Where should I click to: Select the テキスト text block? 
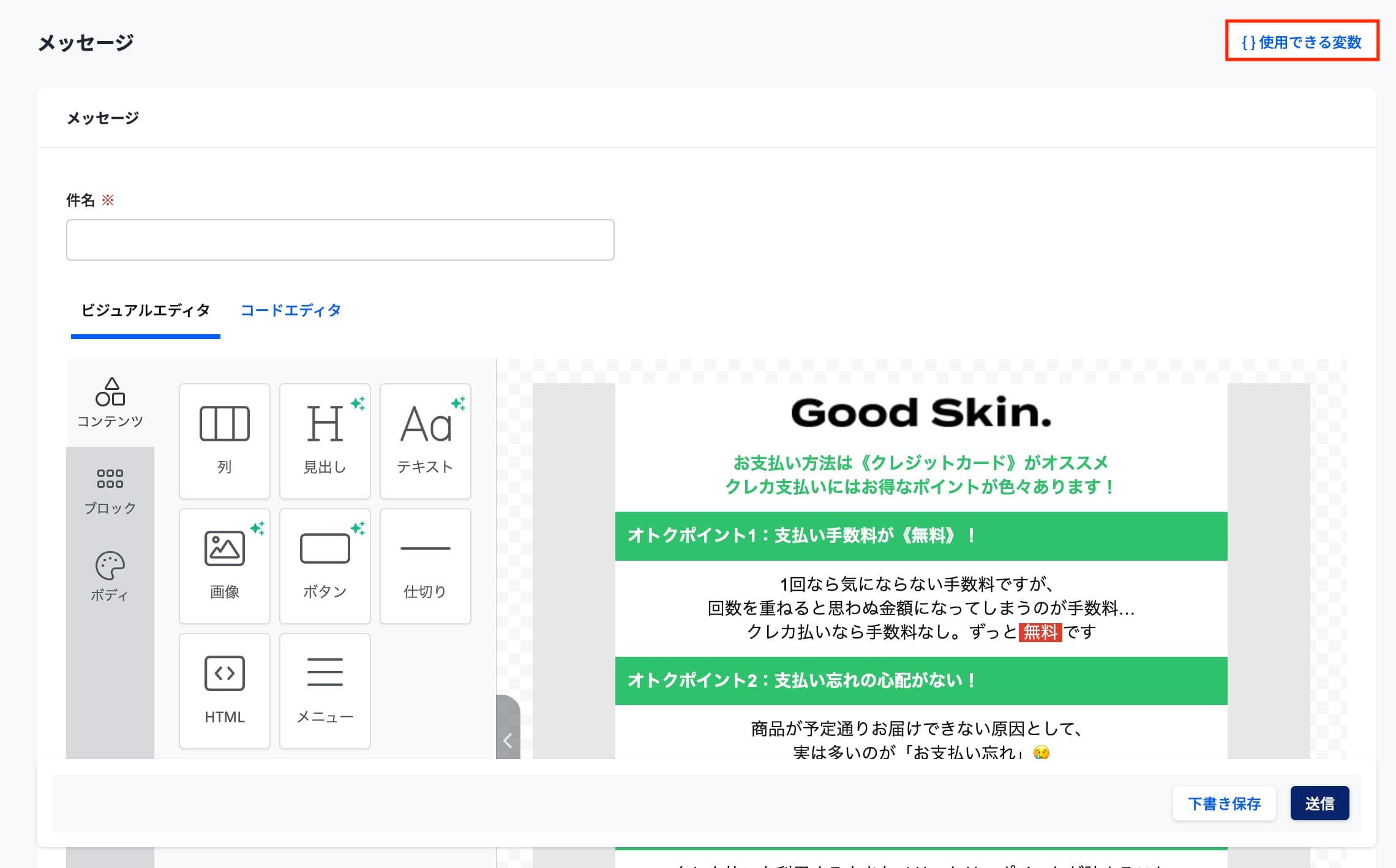tap(425, 441)
